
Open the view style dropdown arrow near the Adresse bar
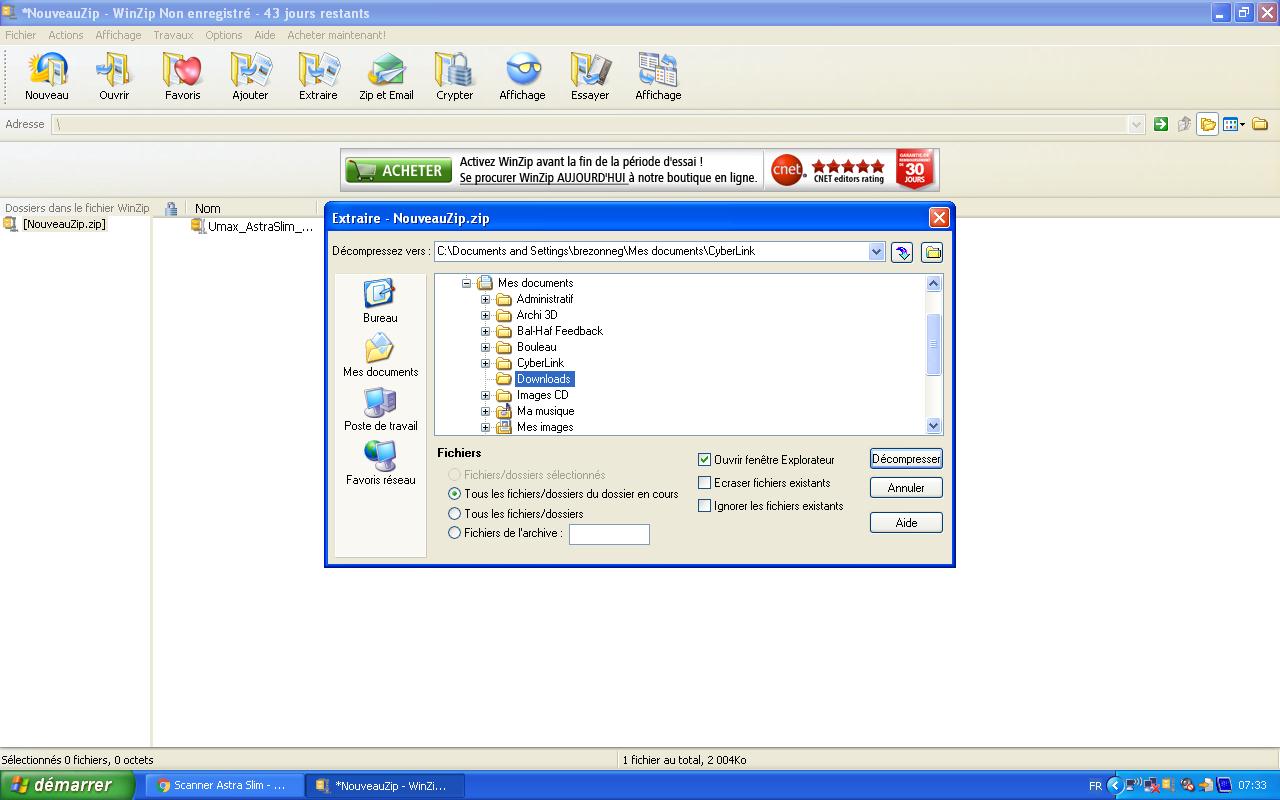tap(1243, 125)
